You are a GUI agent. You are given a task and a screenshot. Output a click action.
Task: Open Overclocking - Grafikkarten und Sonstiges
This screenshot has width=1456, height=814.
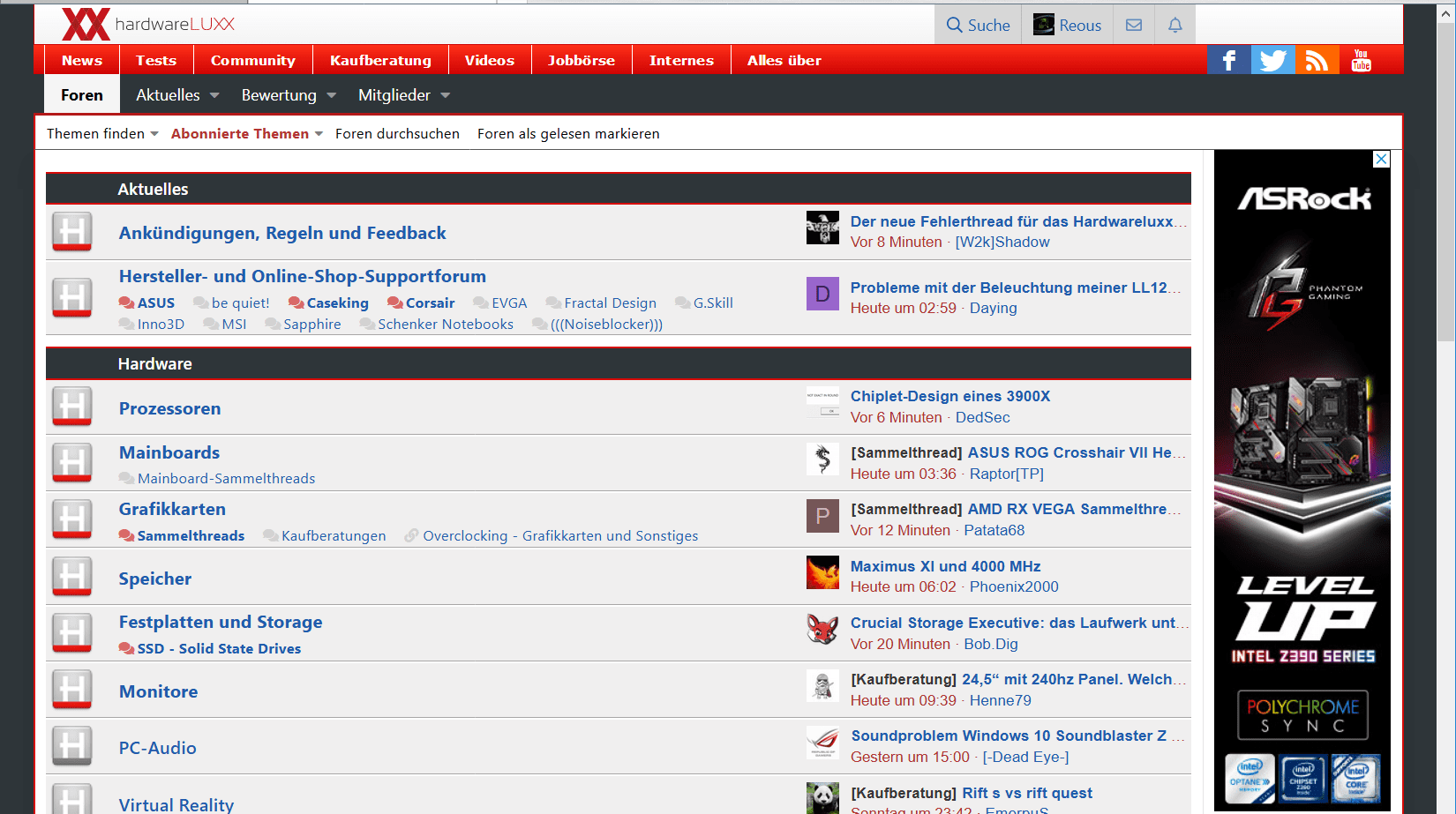tap(560, 535)
